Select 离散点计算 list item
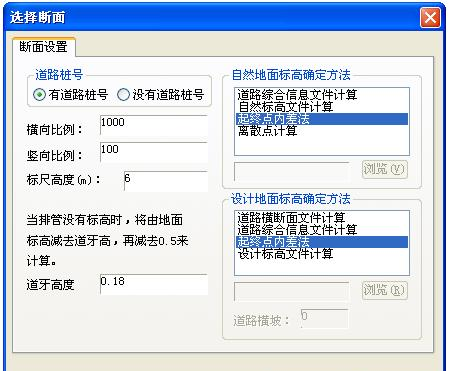The image size is (449, 371). point(322,131)
